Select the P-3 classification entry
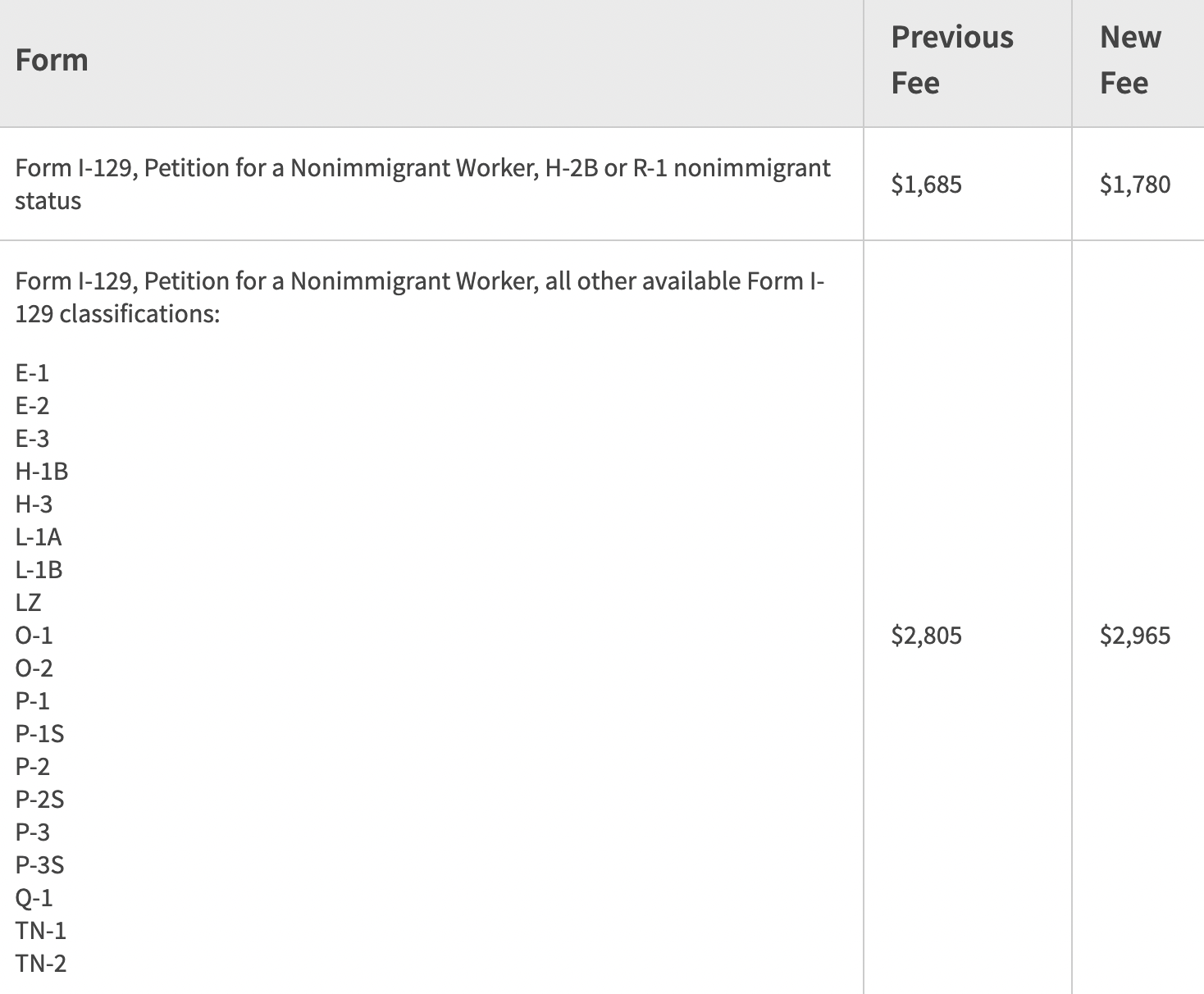 (x=33, y=832)
